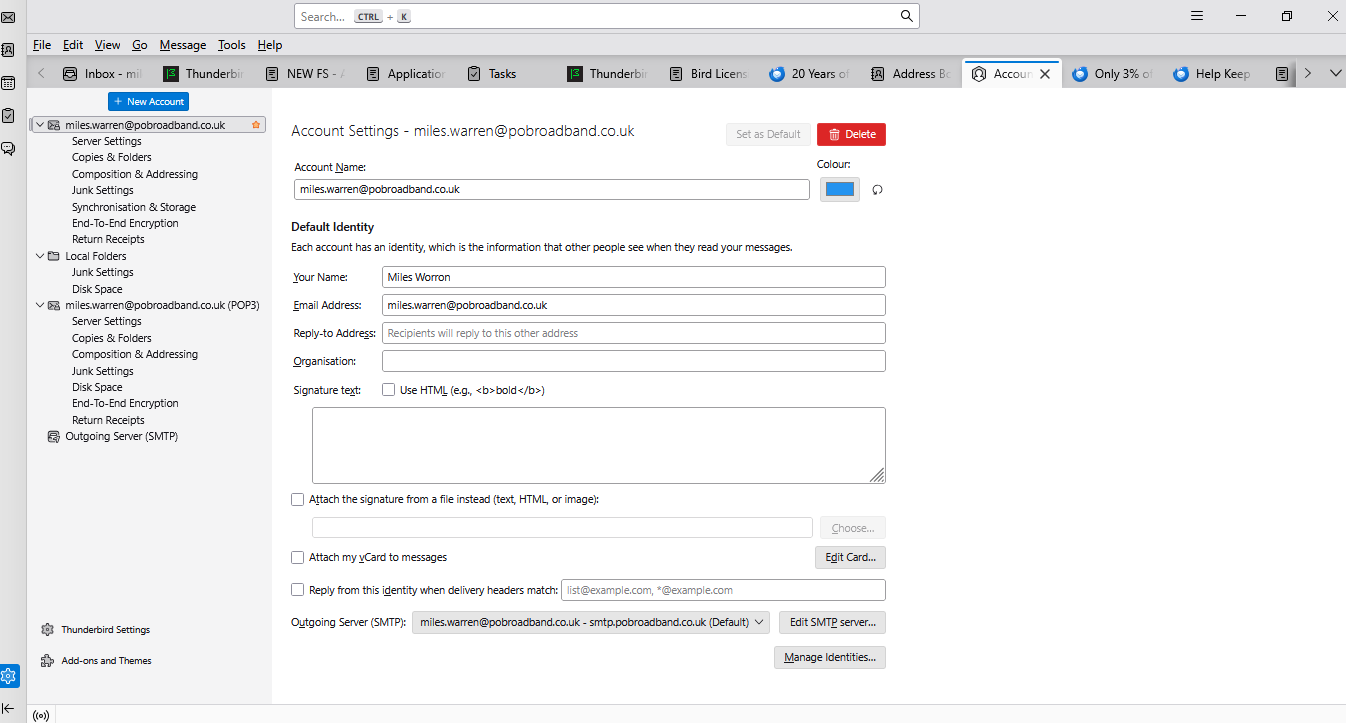Select Synchronisation & Storage settings

tap(134, 207)
